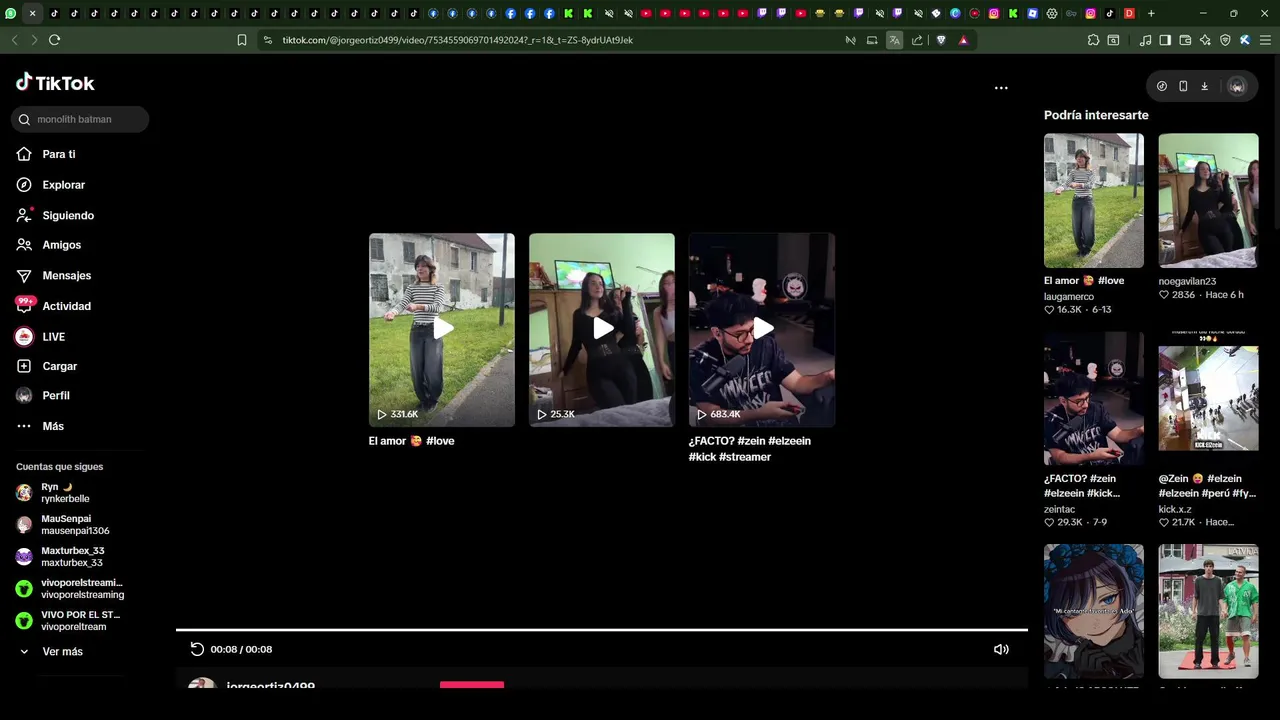Viewport: 1280px width, 720px height.
Task: Switch to the settings gear tab
Action: tap(1052, 13)
